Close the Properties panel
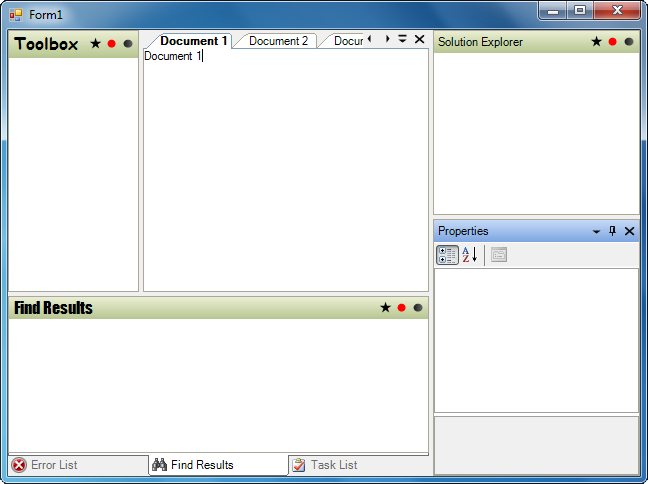The width and height of the screenshot is (648, 484). (x=629, y=231)
